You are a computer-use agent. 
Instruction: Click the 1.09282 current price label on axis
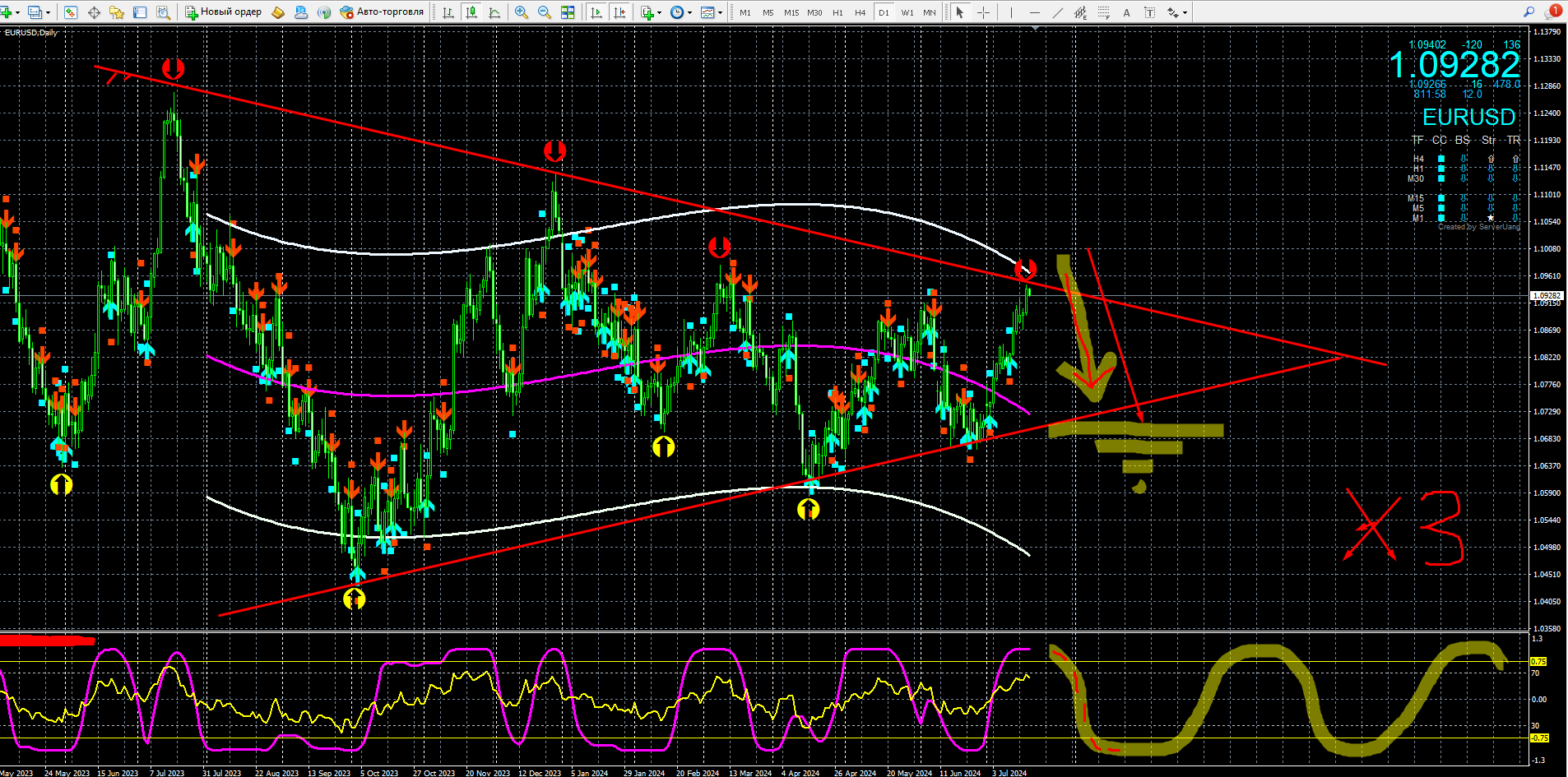point(1547,295)
